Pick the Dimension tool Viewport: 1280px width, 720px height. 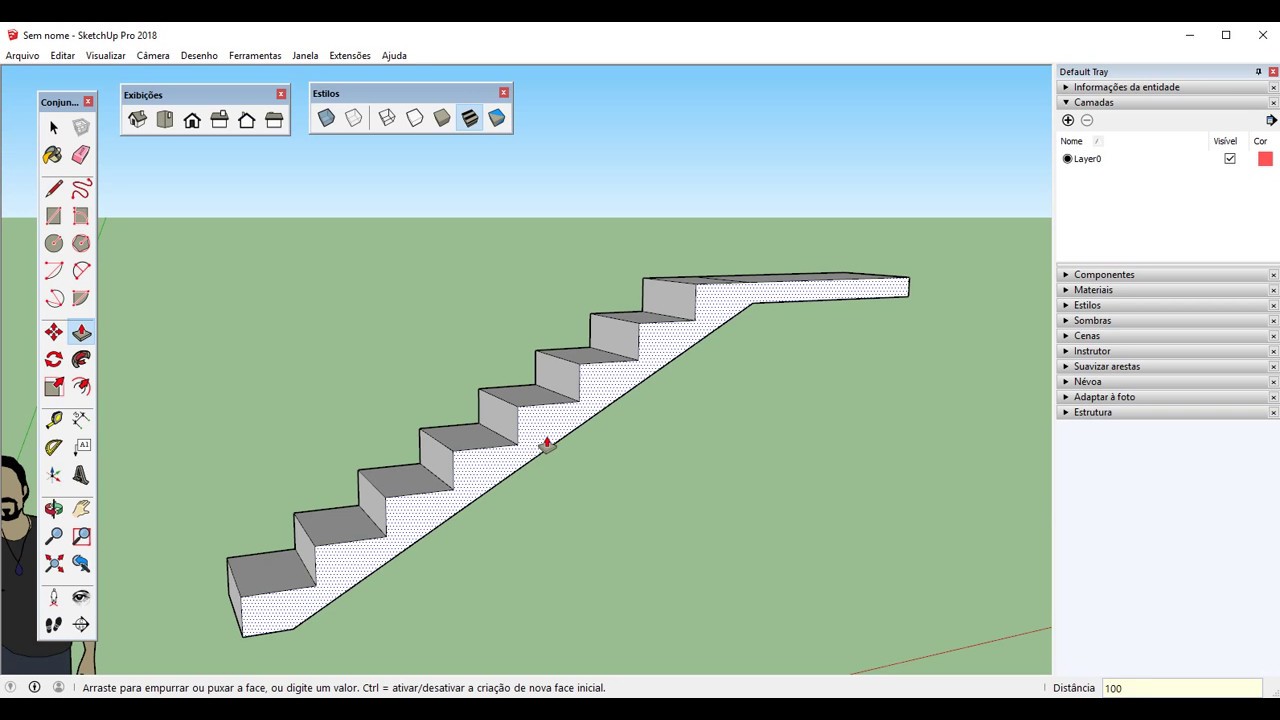point(81,420)
